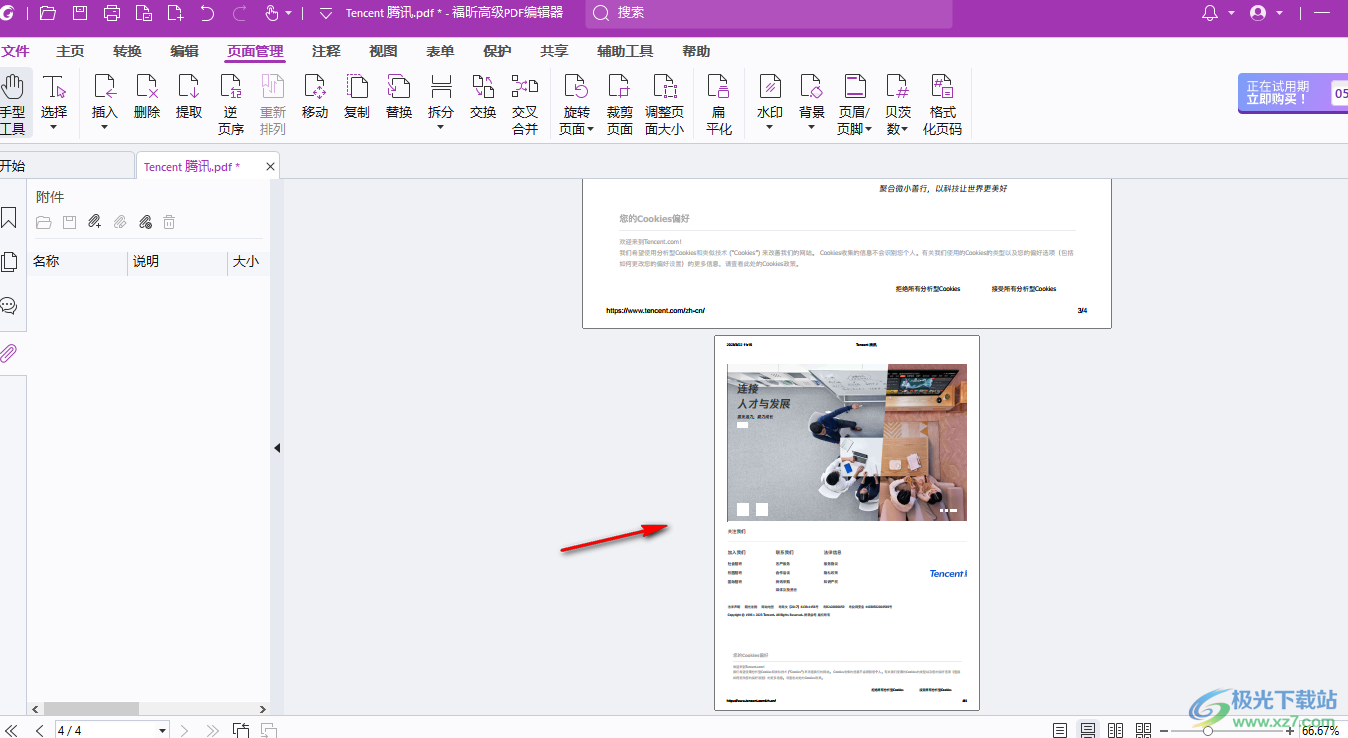Open the Comments side panel

tap(9, 306)
